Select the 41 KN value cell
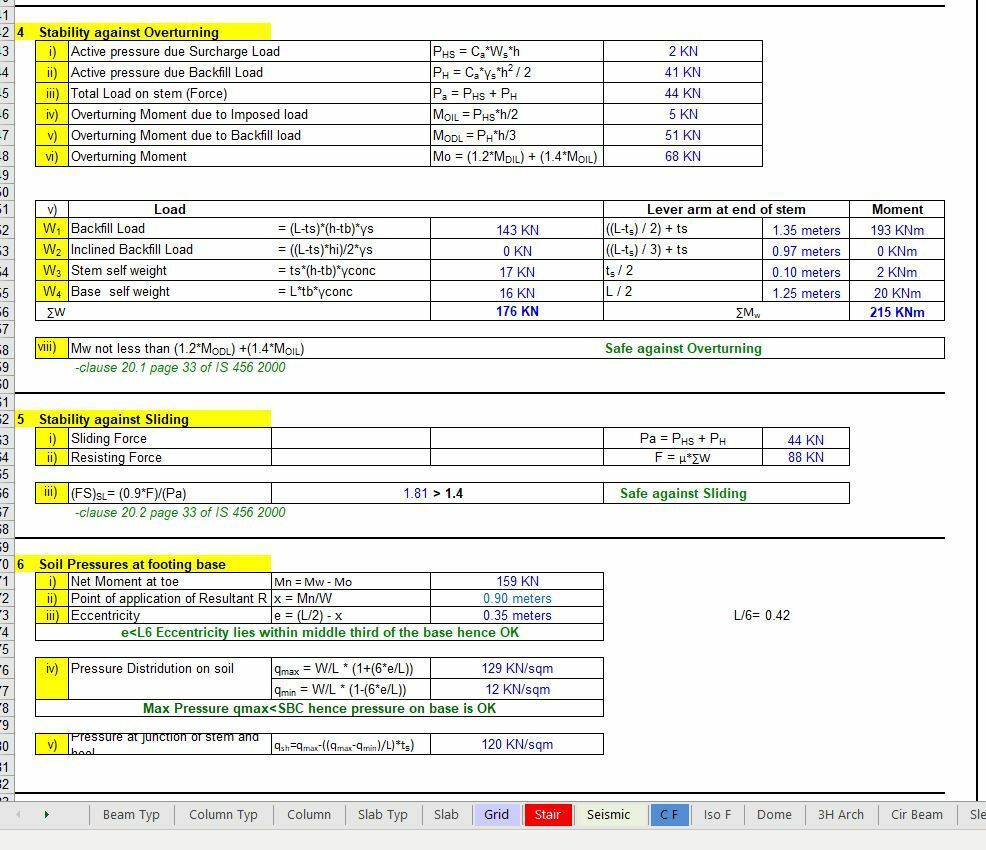Screen dimensions: 986x850 [x=682, y=72]
